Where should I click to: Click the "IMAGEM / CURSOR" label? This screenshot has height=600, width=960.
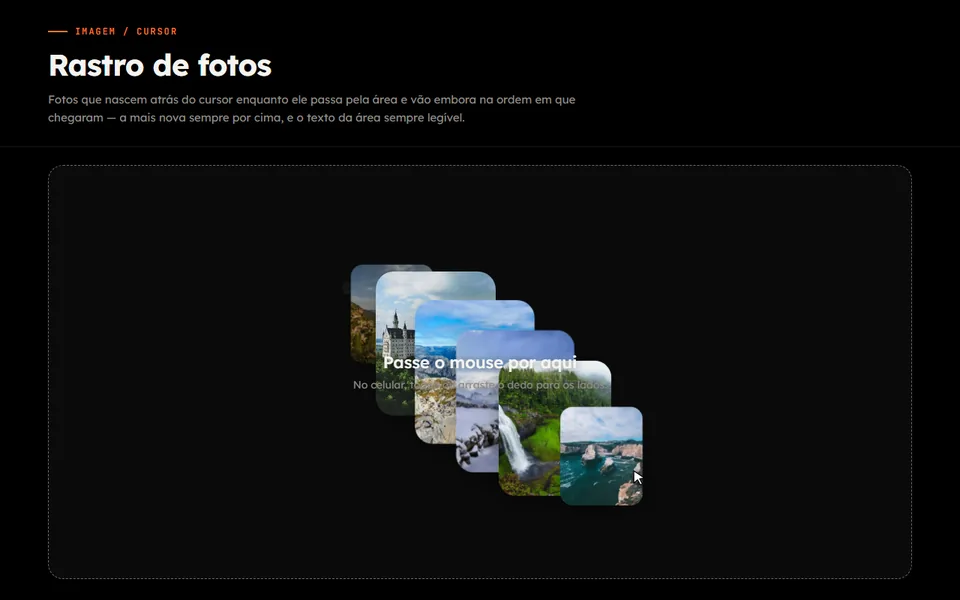(126, 31)
